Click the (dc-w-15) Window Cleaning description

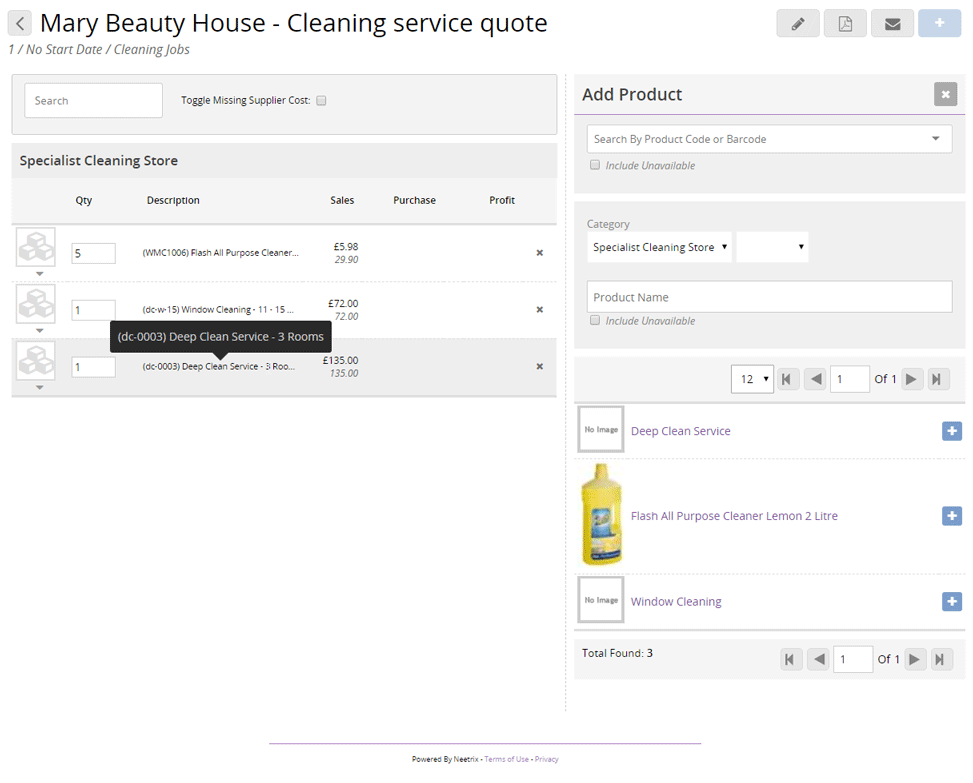[218, 310]
